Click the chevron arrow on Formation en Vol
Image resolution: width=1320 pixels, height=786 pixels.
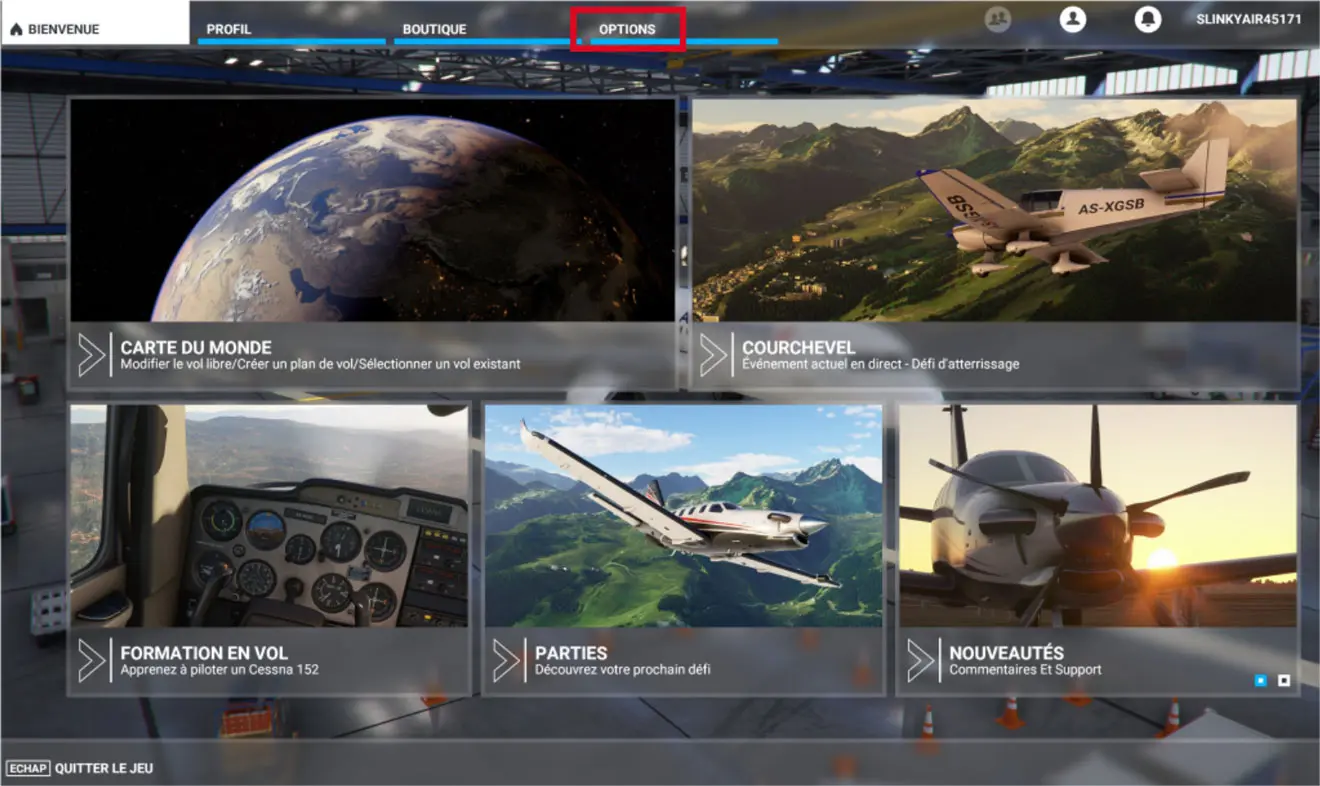(x=92, y=660)
